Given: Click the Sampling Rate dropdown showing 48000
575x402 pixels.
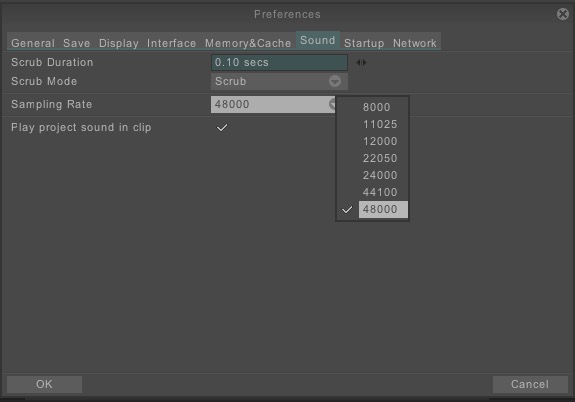Looking at the screenshot, I should [x=273, y=105].
